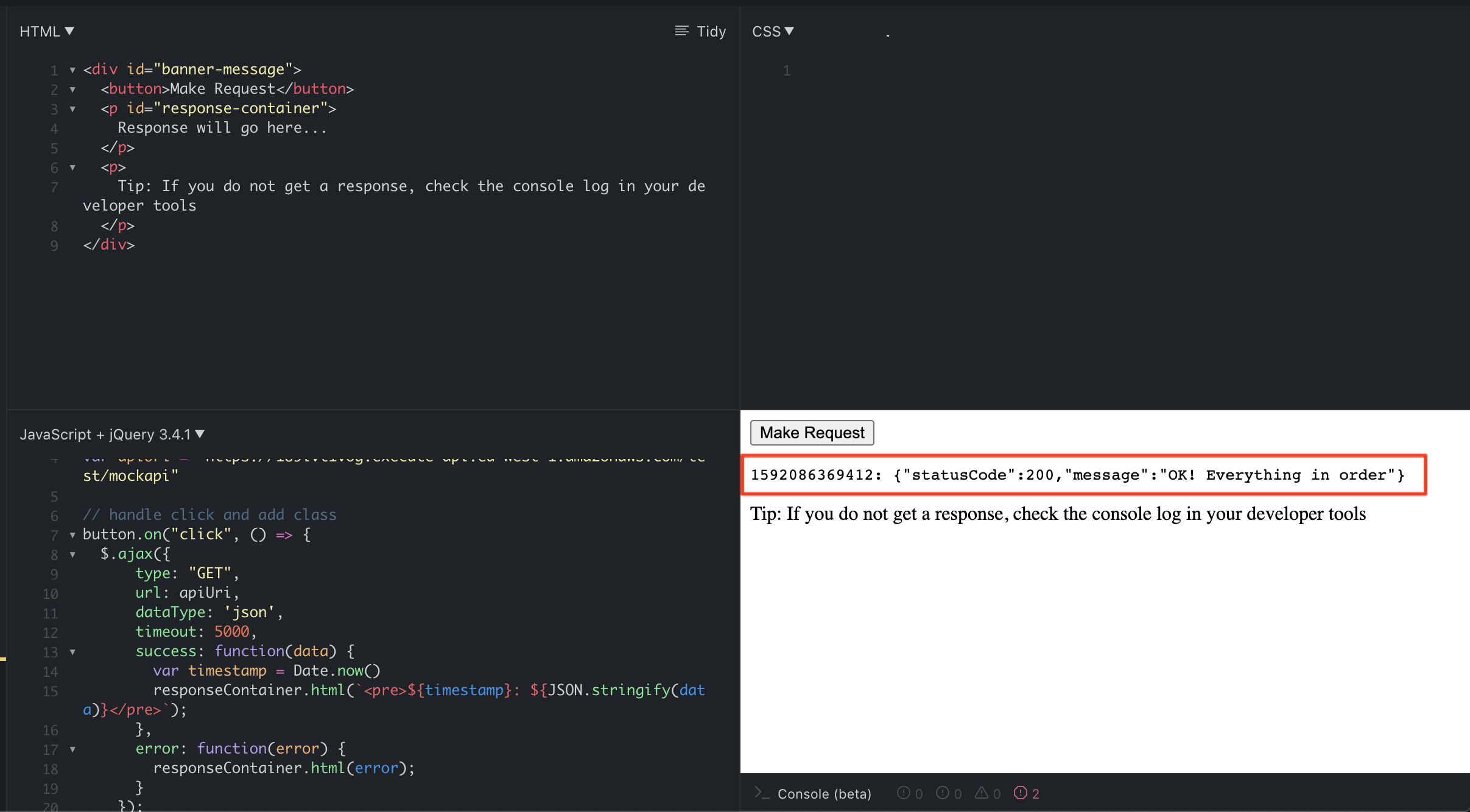
Task: Collapse the success function on line 13
Action: tap(72, 652)
